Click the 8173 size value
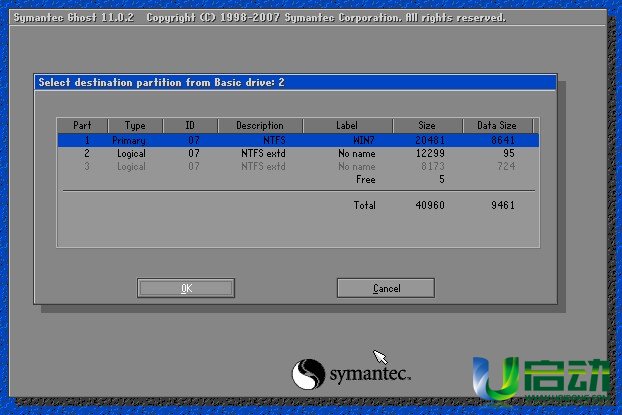 433,166
